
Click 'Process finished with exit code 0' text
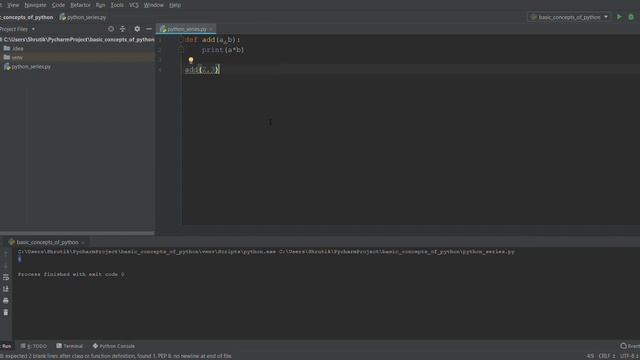click(71, 274)
